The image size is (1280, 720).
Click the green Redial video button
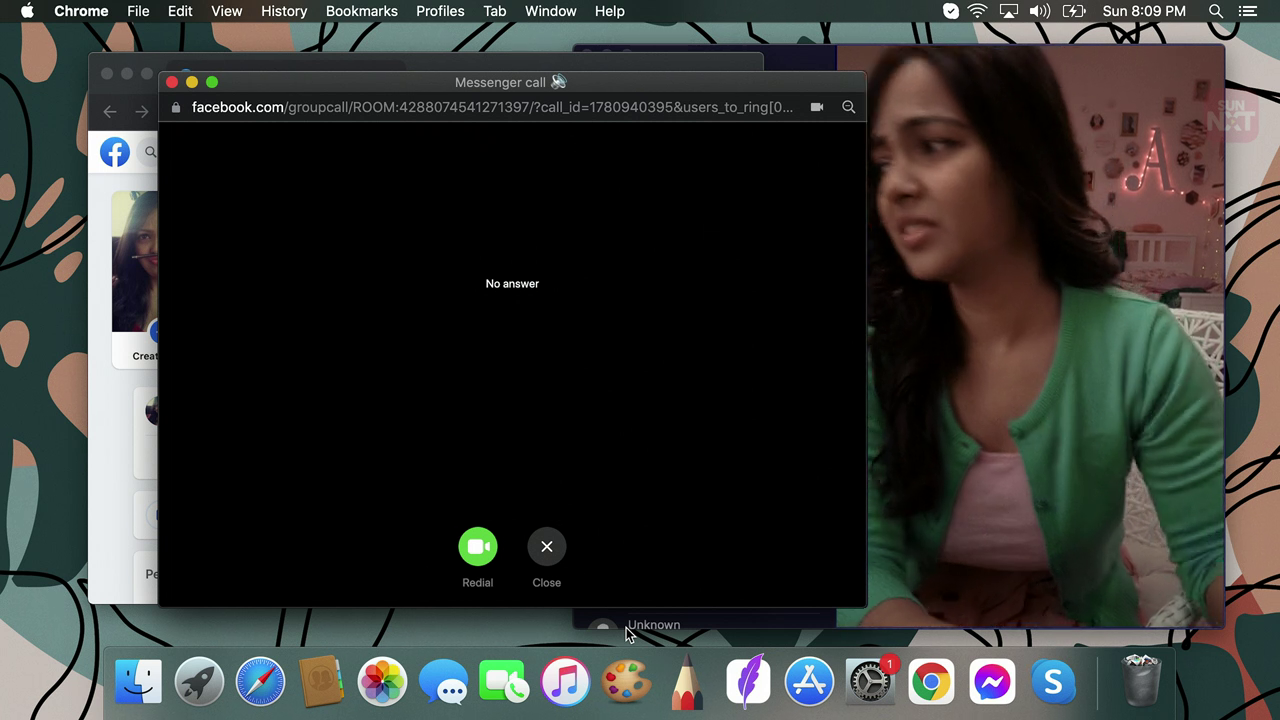click(x=477, y=546)
